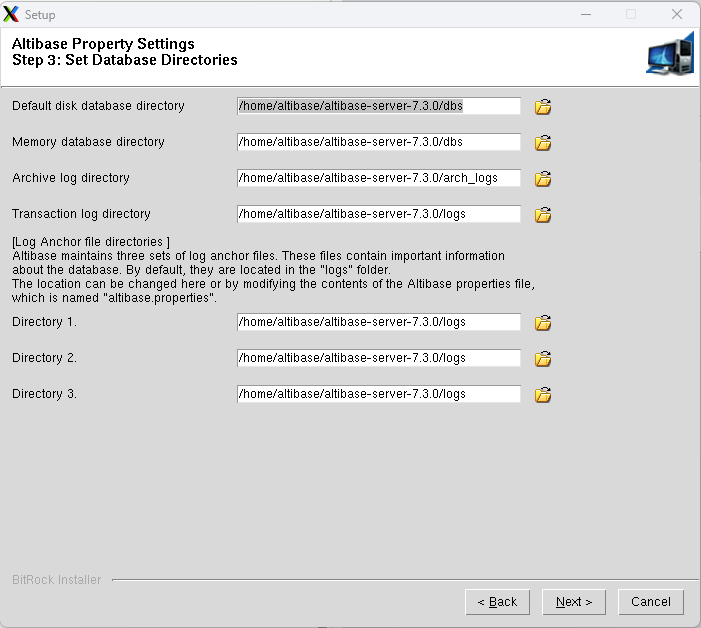701x628 pixels.
Task: Browse for Default disk database directory folder
Action: [543, 106]
